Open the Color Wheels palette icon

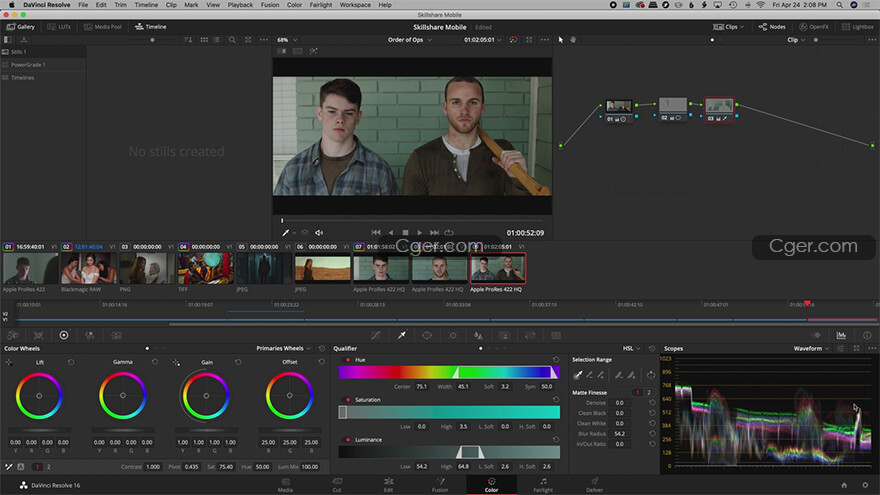pyautogui.click(x=64, y=335)
